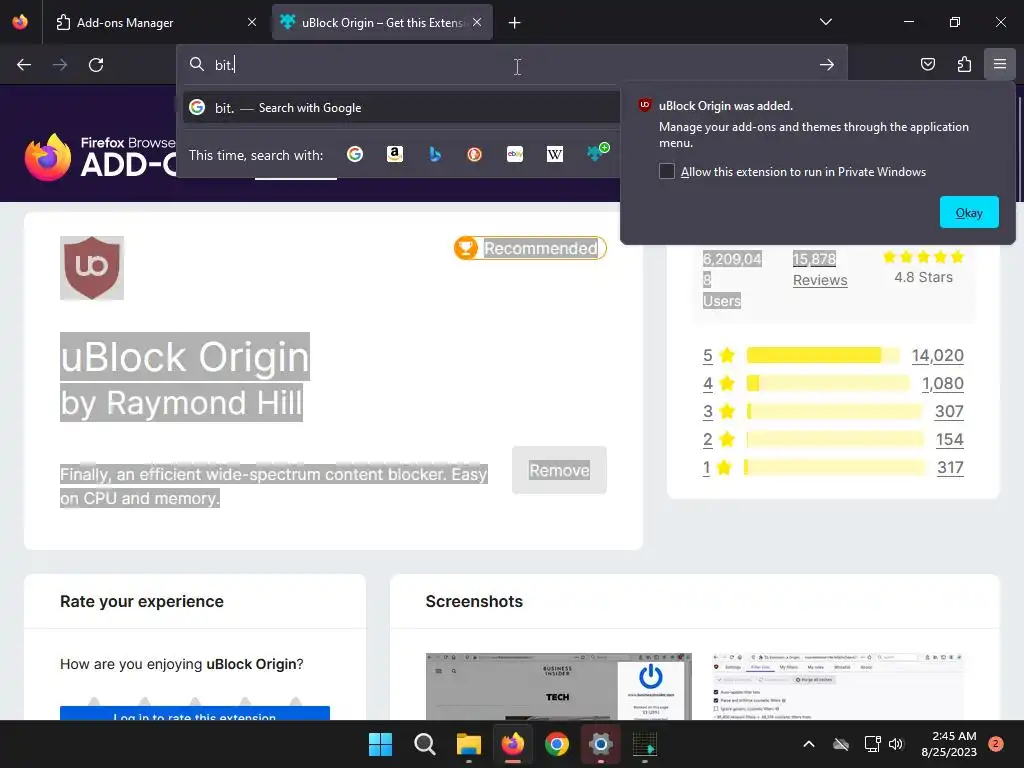Switch to Firefox in the taskbar

point(513,744)
